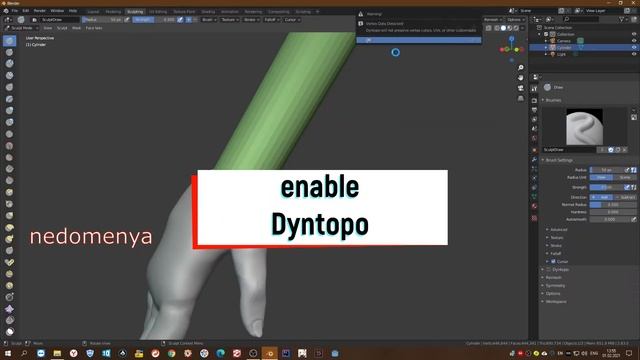Adjust the Strength slider in Brush Settings
Viewport: 640px width, 360px height.
pyautogui.click(x=607, y=187)
